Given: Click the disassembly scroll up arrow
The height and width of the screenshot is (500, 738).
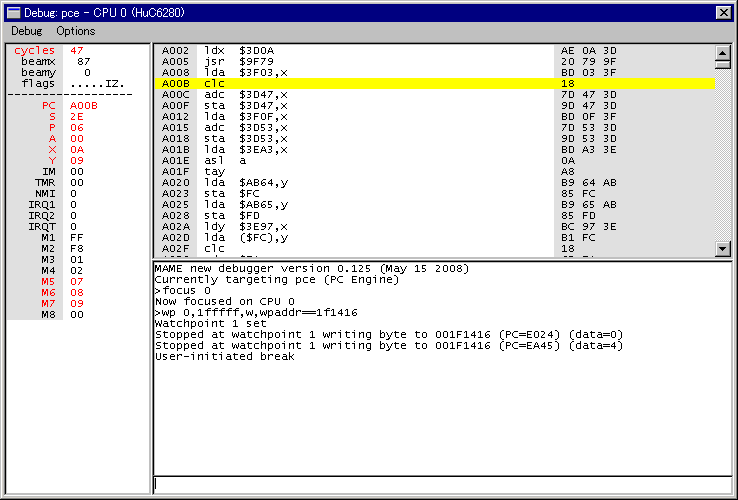Looking at the screenshot, I should (723, 51).
